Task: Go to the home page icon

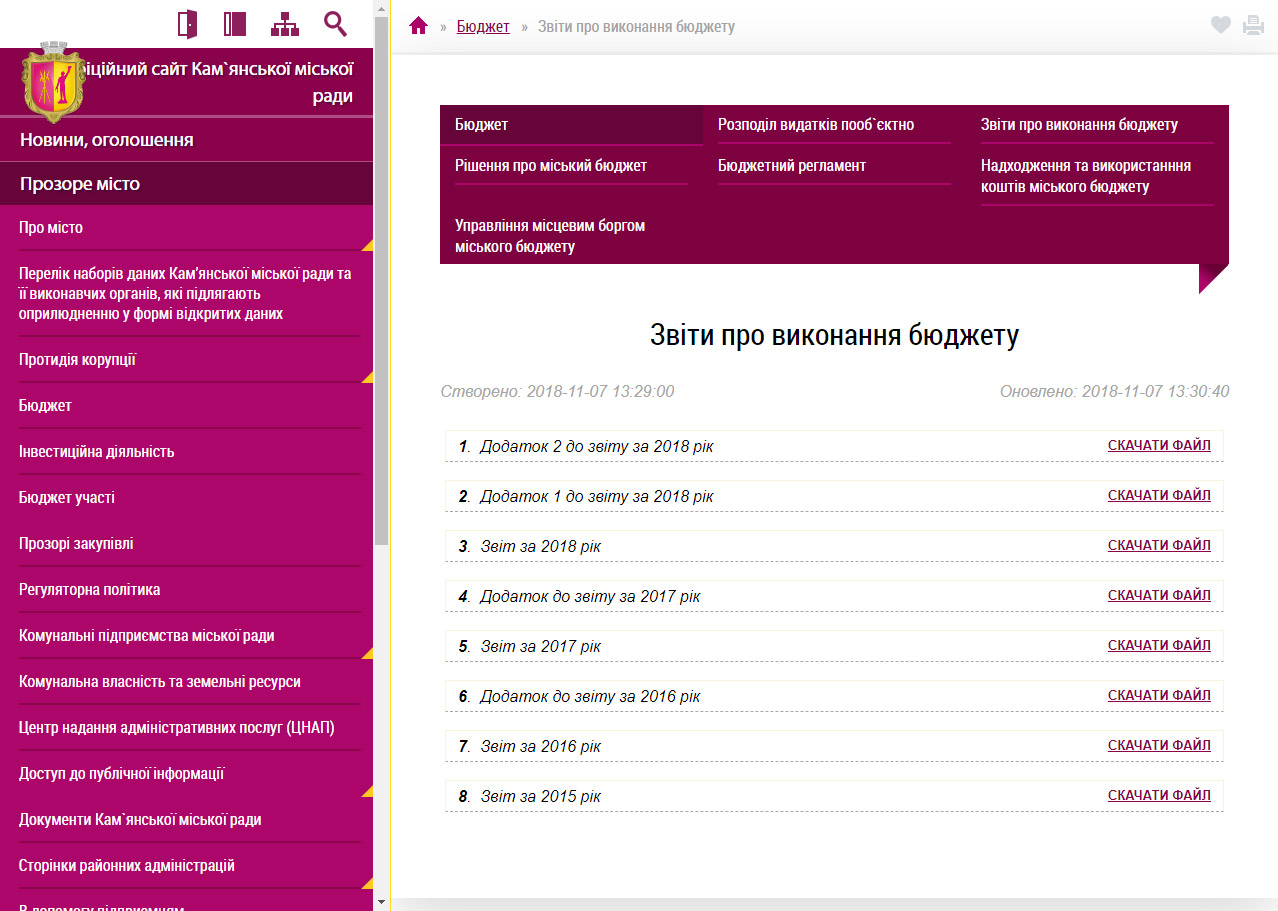Action: [x=419, y=26]
